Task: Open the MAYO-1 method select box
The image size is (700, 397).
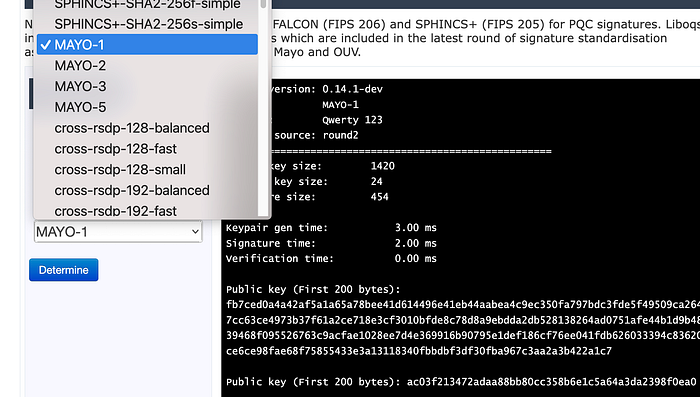Action: pos(118,232)
